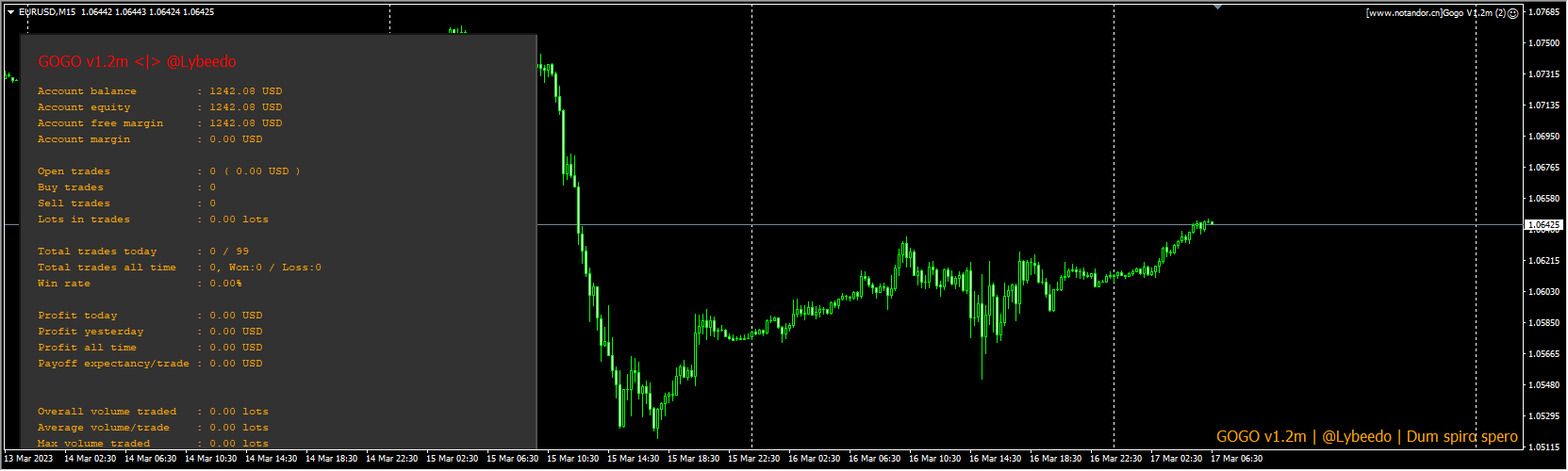
Task: Select the 'Profit all time' row label
Action: pyautogui.click(x=87, y=348)
